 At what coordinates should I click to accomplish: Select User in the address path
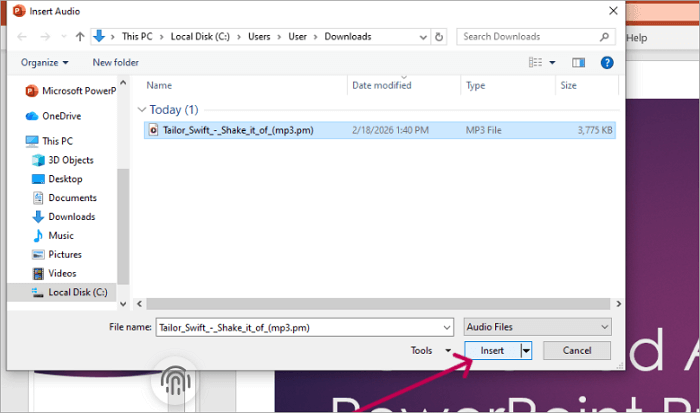tap(297, 37)
